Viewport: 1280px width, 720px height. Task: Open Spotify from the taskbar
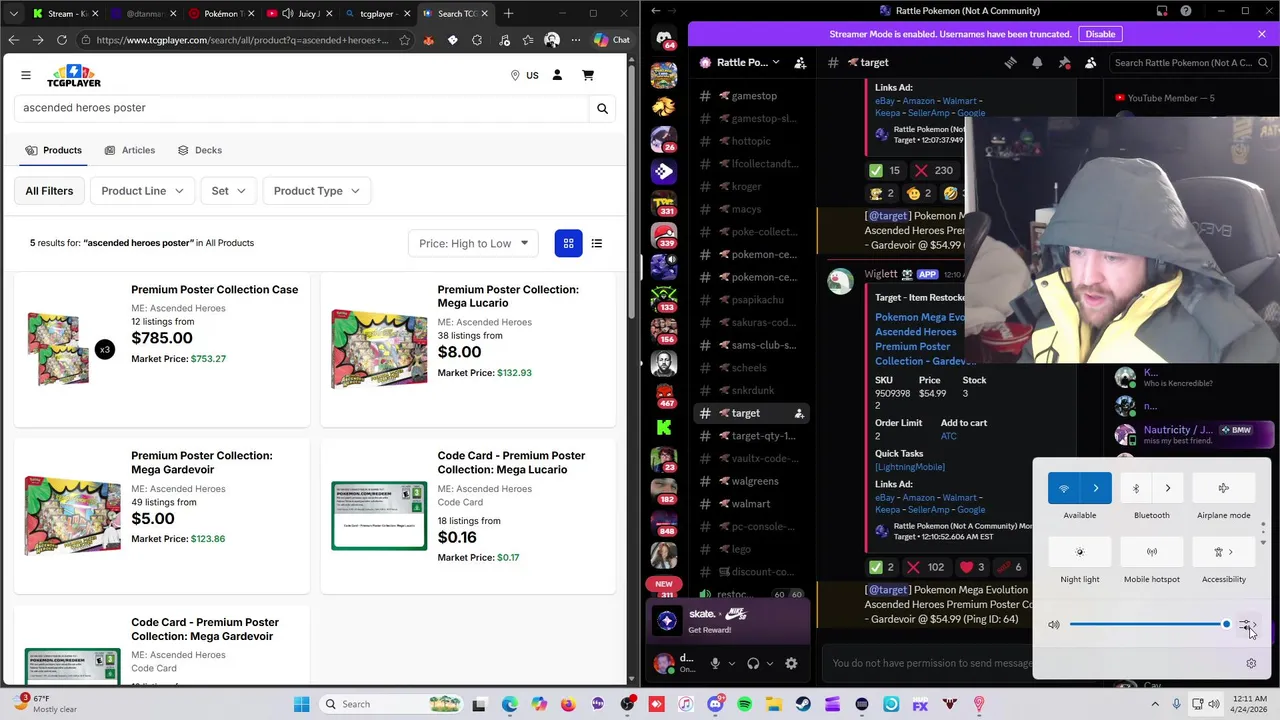point(744,705)
